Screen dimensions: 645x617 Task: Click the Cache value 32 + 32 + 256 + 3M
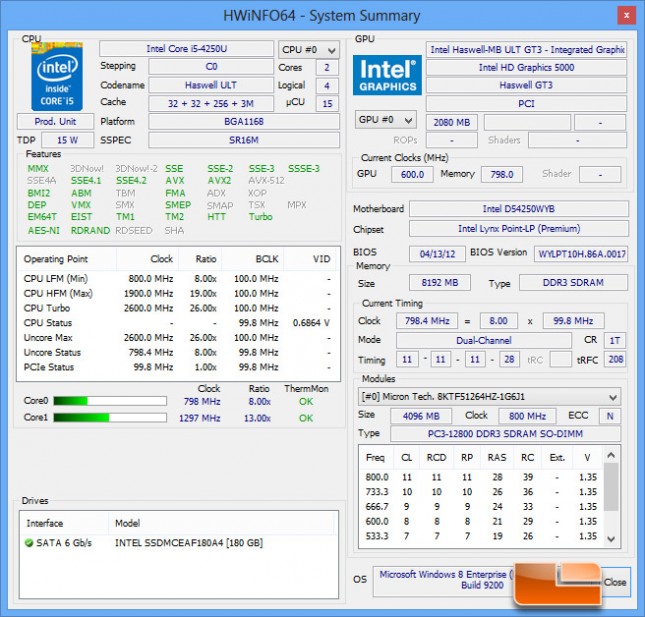click(211, 103)
